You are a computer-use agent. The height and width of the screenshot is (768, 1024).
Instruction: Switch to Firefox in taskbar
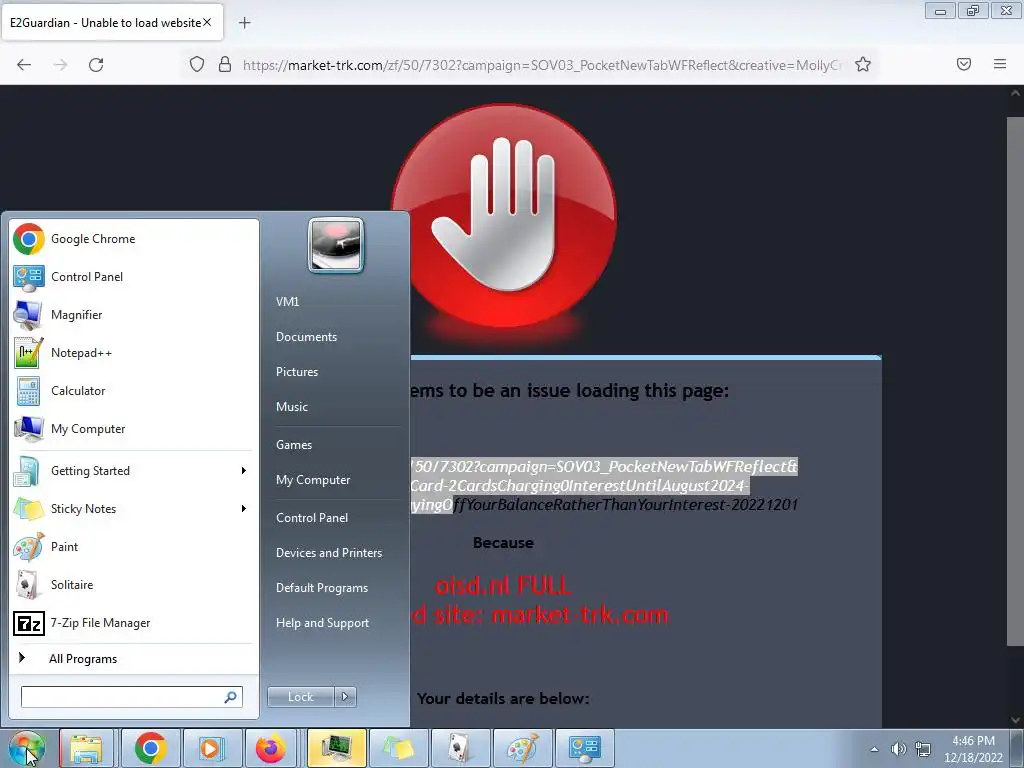[271, 748]
